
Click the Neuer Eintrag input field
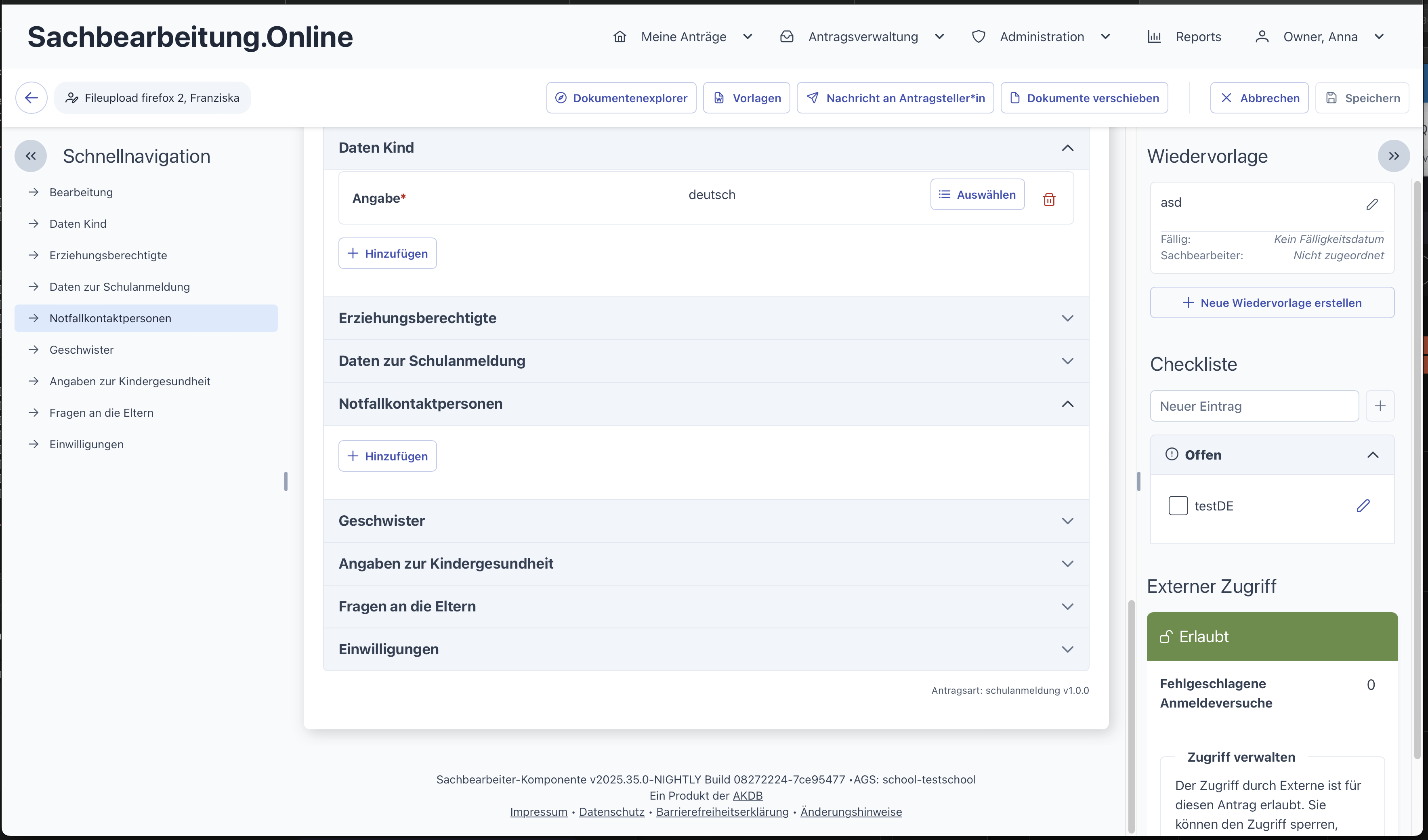pyautogui.click(x=1254, y=406)
